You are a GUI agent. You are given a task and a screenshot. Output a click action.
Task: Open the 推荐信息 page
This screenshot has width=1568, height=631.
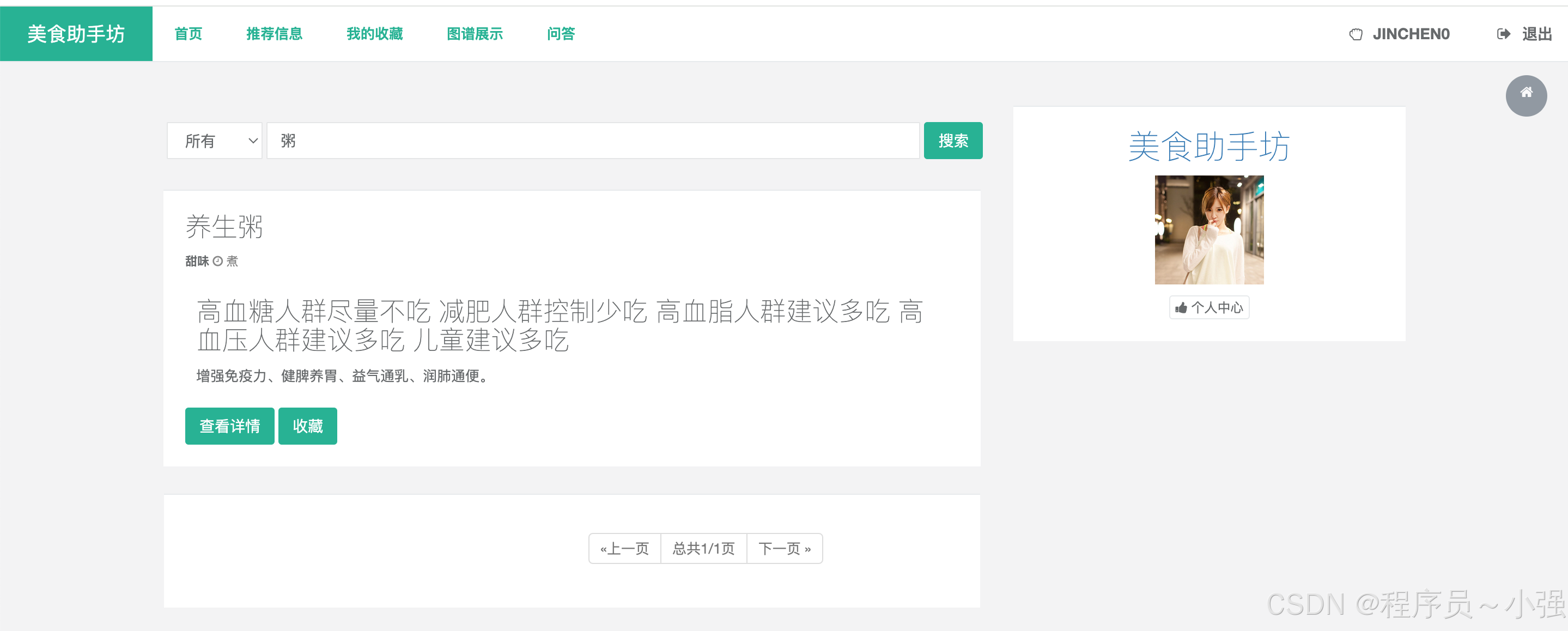click(274, 34)
